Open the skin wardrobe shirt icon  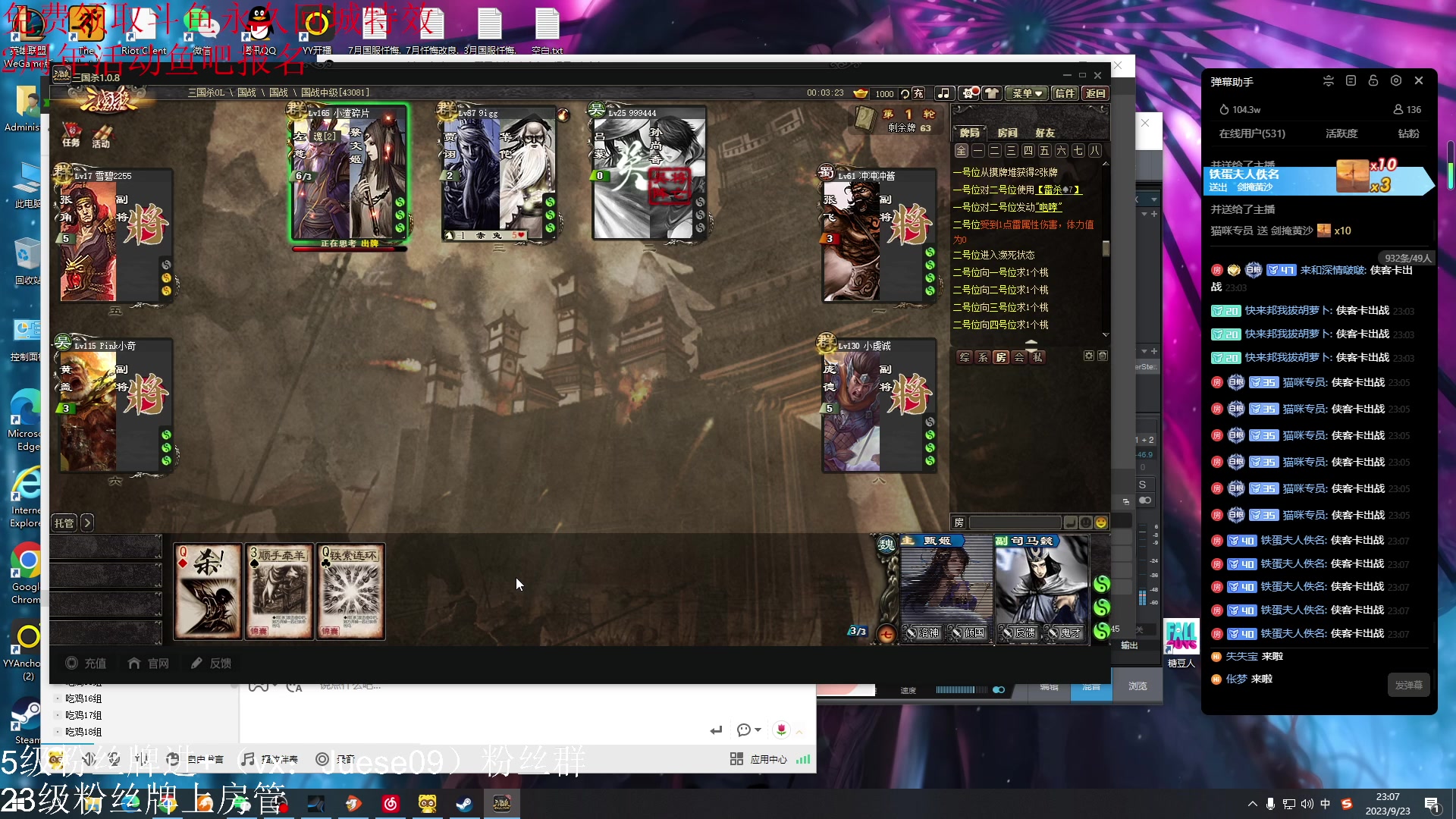(992, 93)
